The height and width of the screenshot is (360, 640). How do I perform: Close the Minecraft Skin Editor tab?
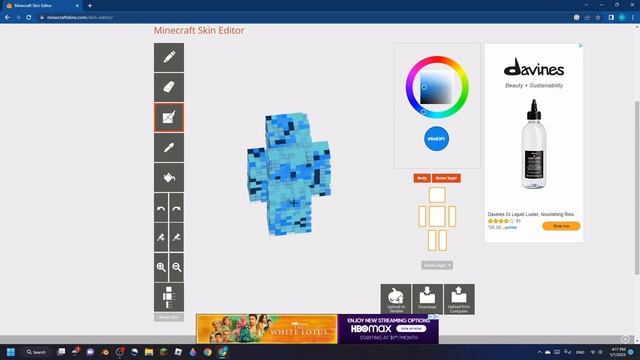77,6
